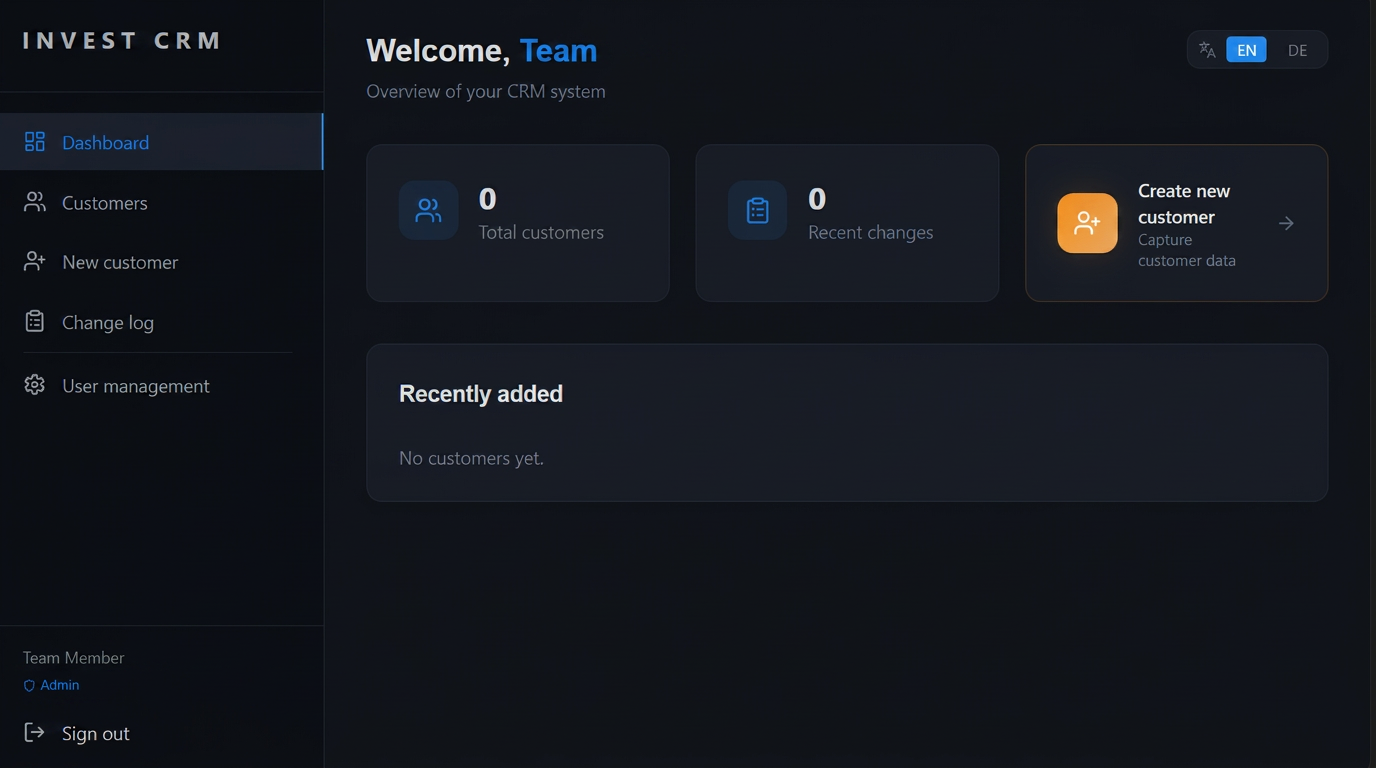Viewport: 1376px width, 768px height.
Task: Click the Sign out arrow icon
Action: click(35, 733)
